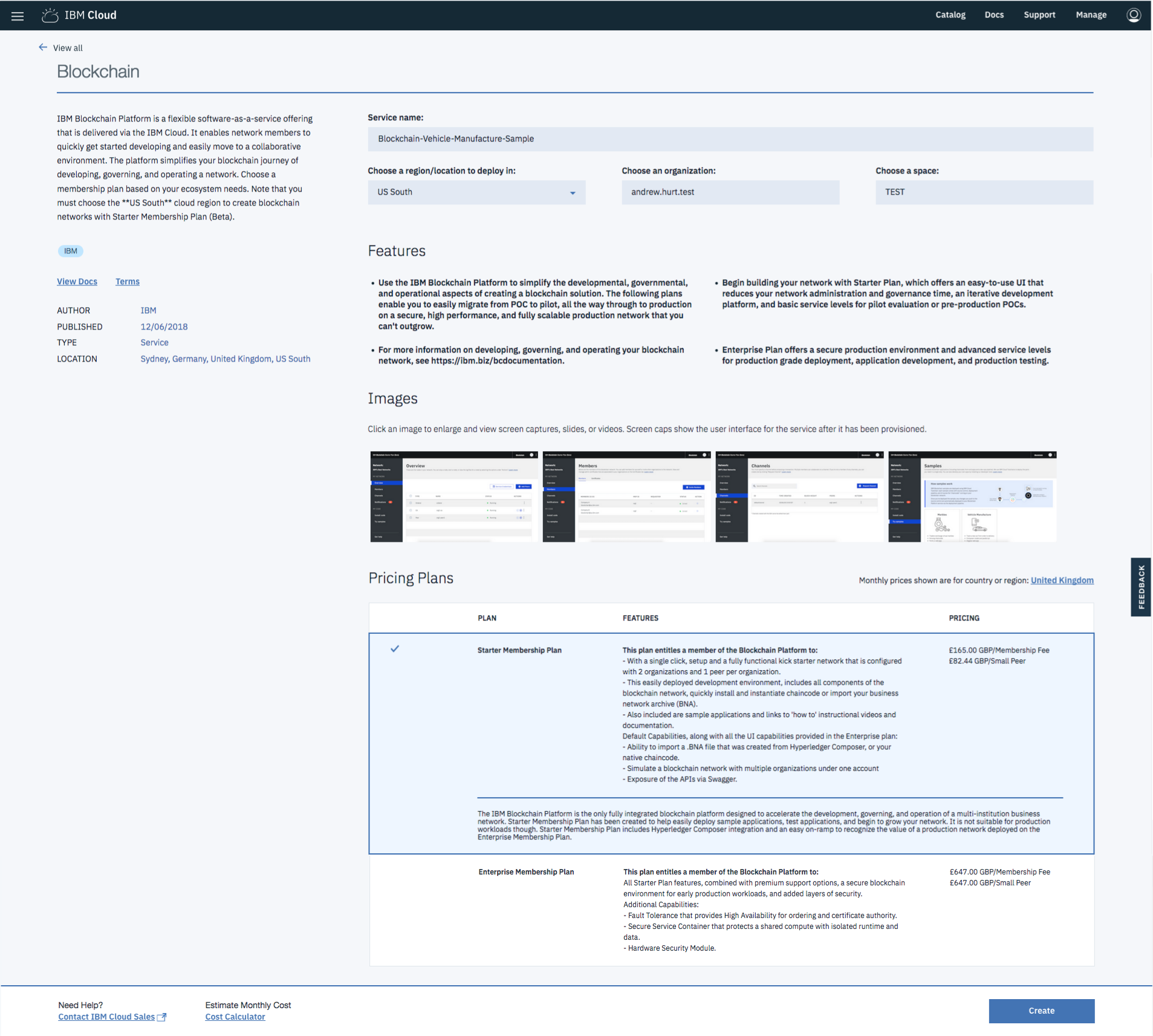The image size is (1153, 1036).
Task: Click the Features section heading
Action: (x=397, y=251)
